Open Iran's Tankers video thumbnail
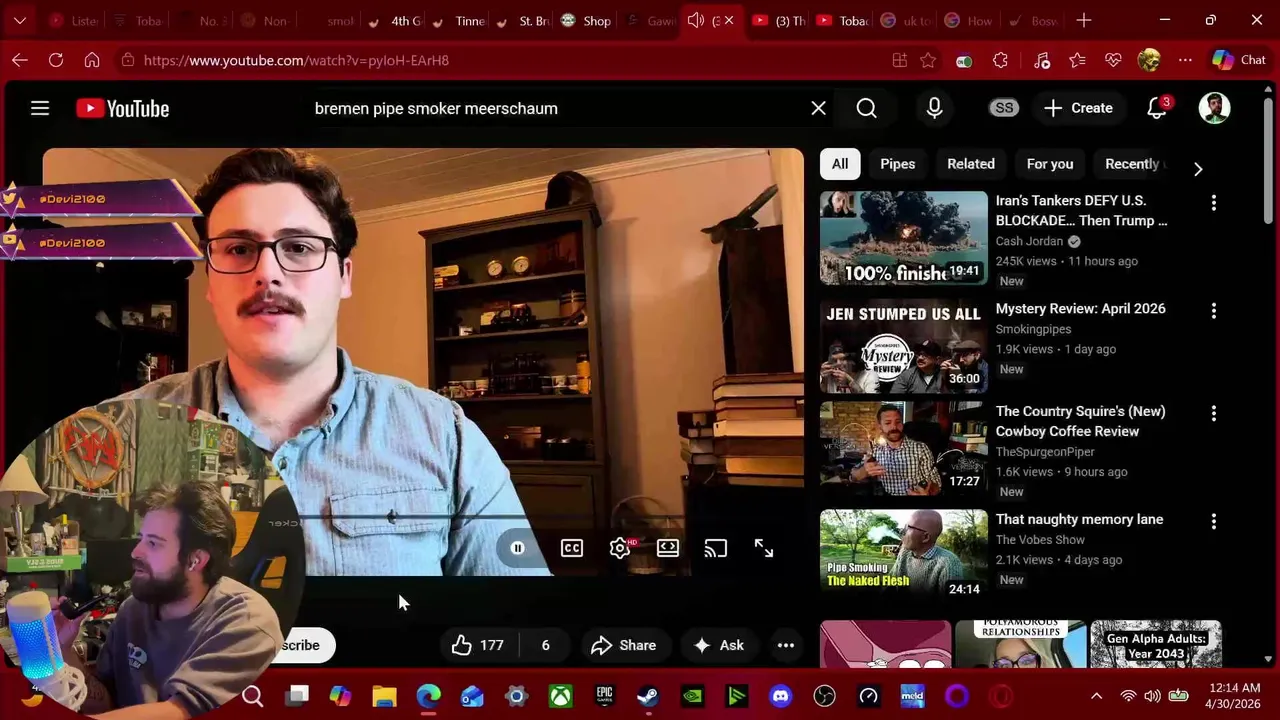The width and height of the screenshot is (1280, 720). [x=904, y=238]
